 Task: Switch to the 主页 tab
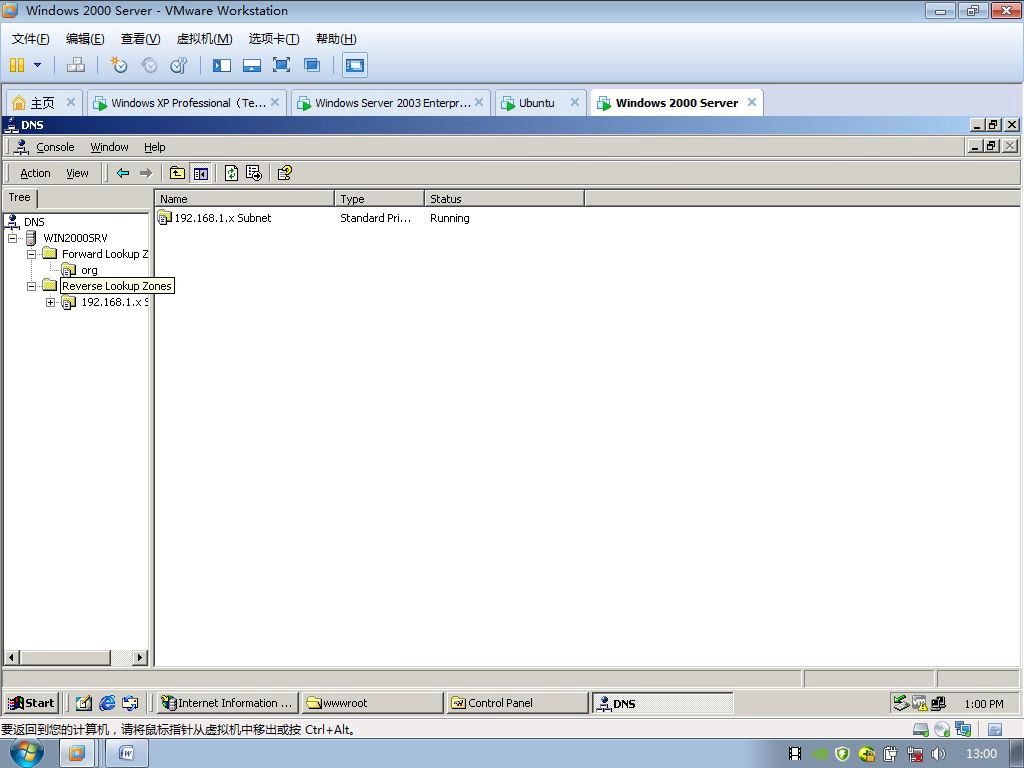(x=42, y=103)
